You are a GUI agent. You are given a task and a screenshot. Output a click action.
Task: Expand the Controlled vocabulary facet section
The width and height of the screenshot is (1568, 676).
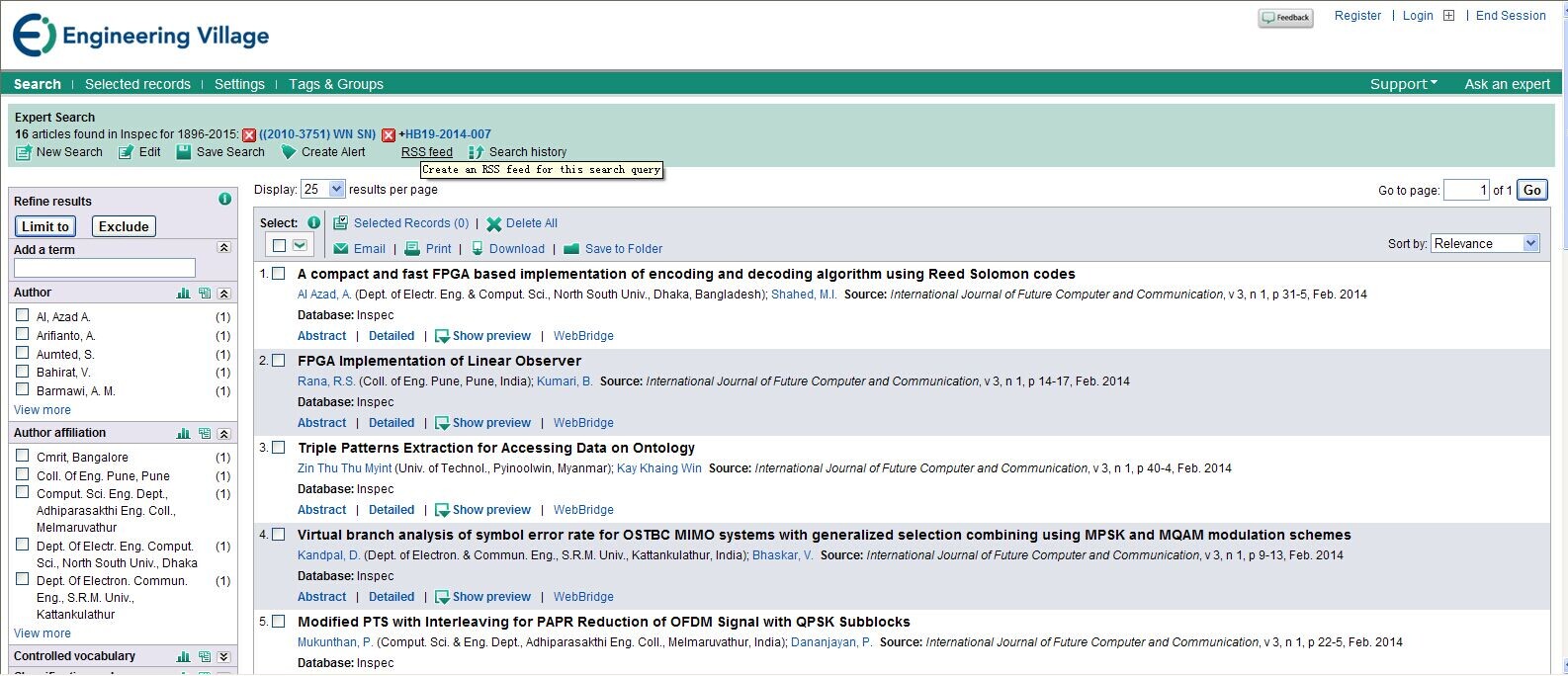[224, 657]
